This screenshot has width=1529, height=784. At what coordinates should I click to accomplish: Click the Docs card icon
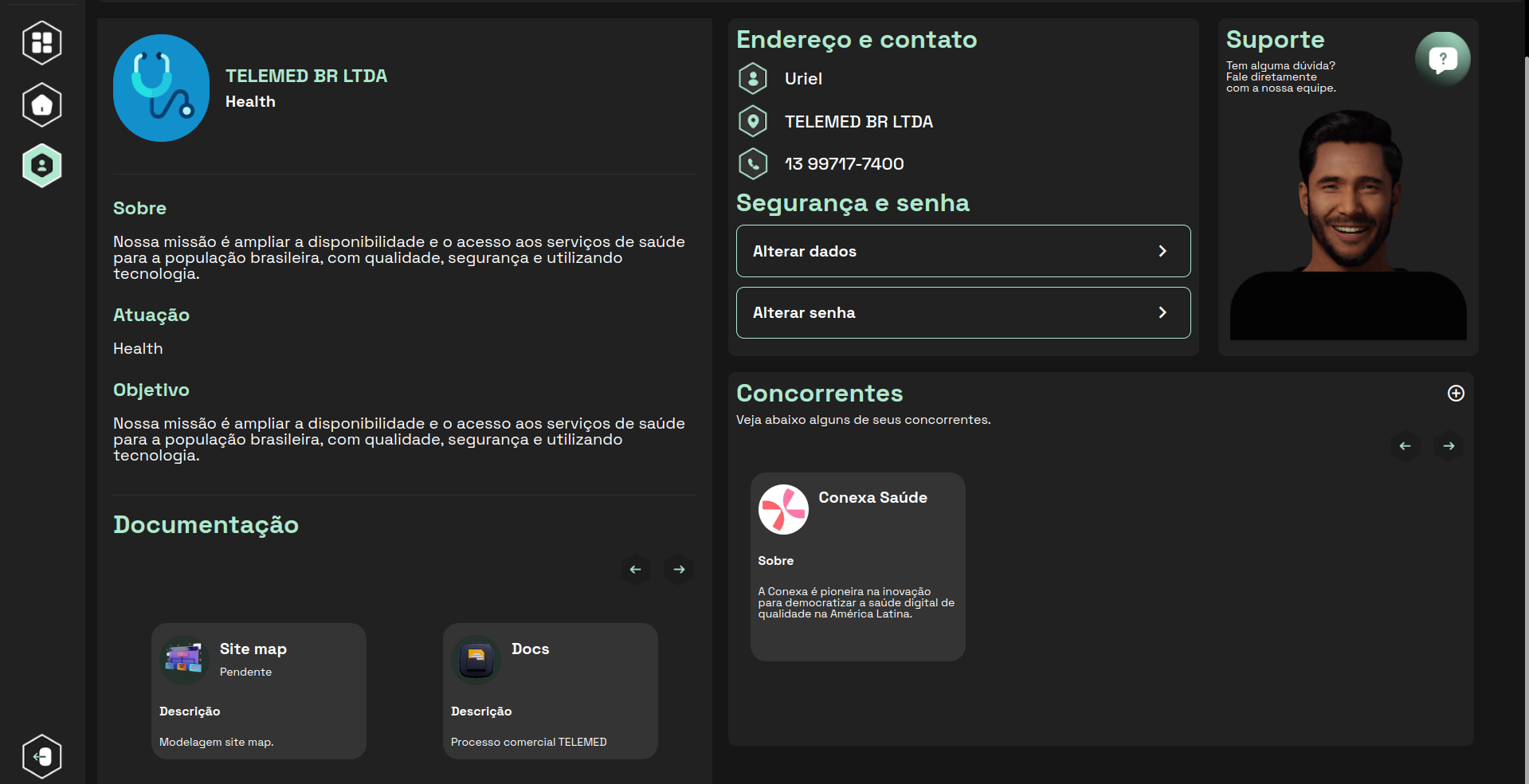[x=476, y=660]
